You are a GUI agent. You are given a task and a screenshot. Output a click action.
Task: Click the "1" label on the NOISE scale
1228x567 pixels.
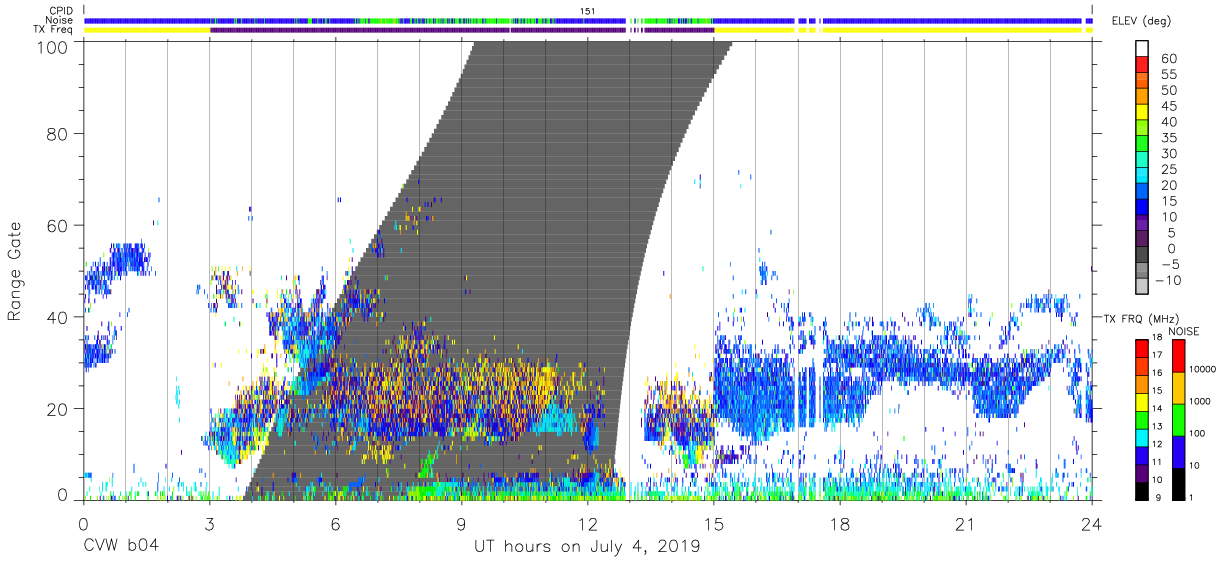[1190, 497]
